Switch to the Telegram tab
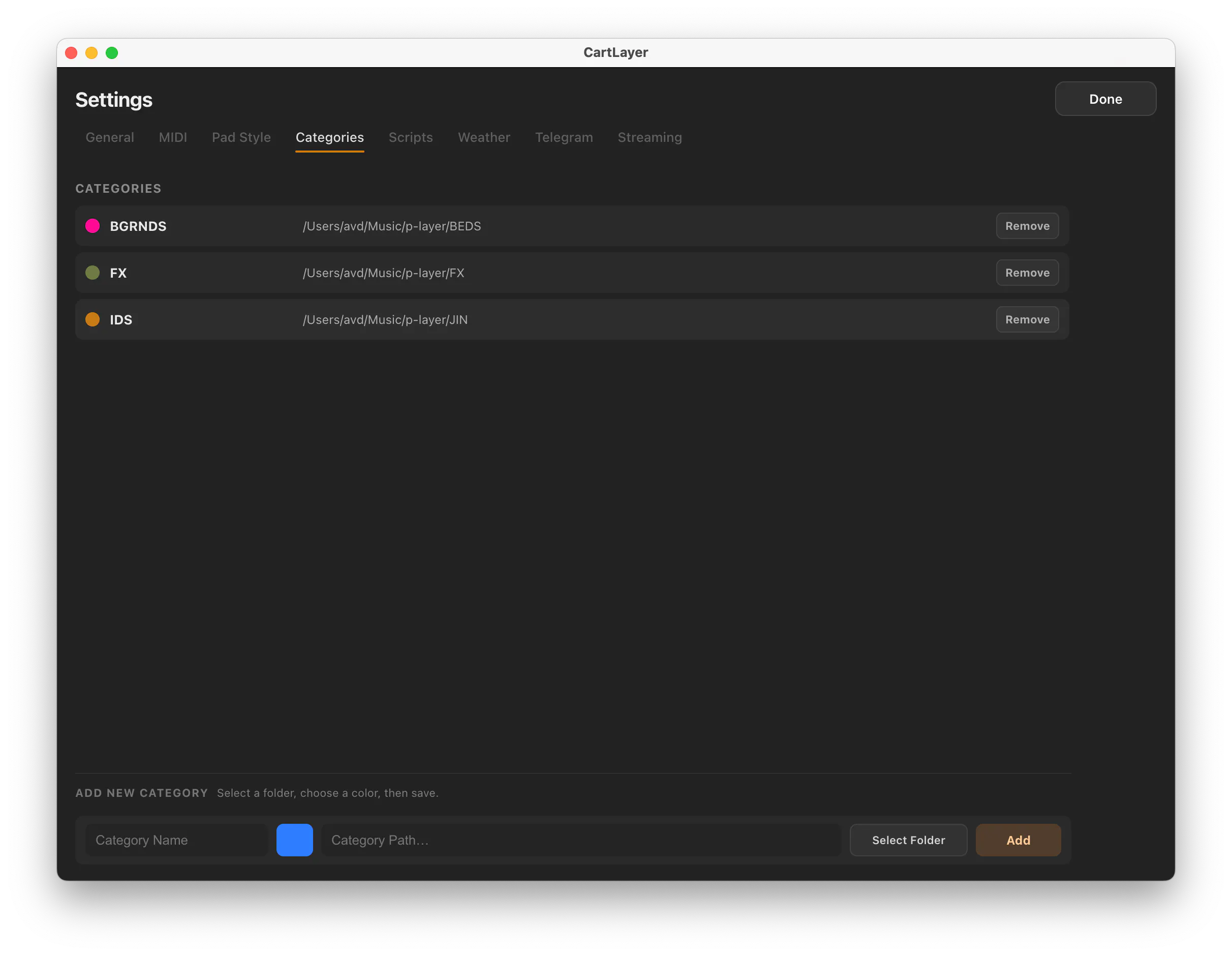Viewport: 1232px width, 956px height. point(564,137)
